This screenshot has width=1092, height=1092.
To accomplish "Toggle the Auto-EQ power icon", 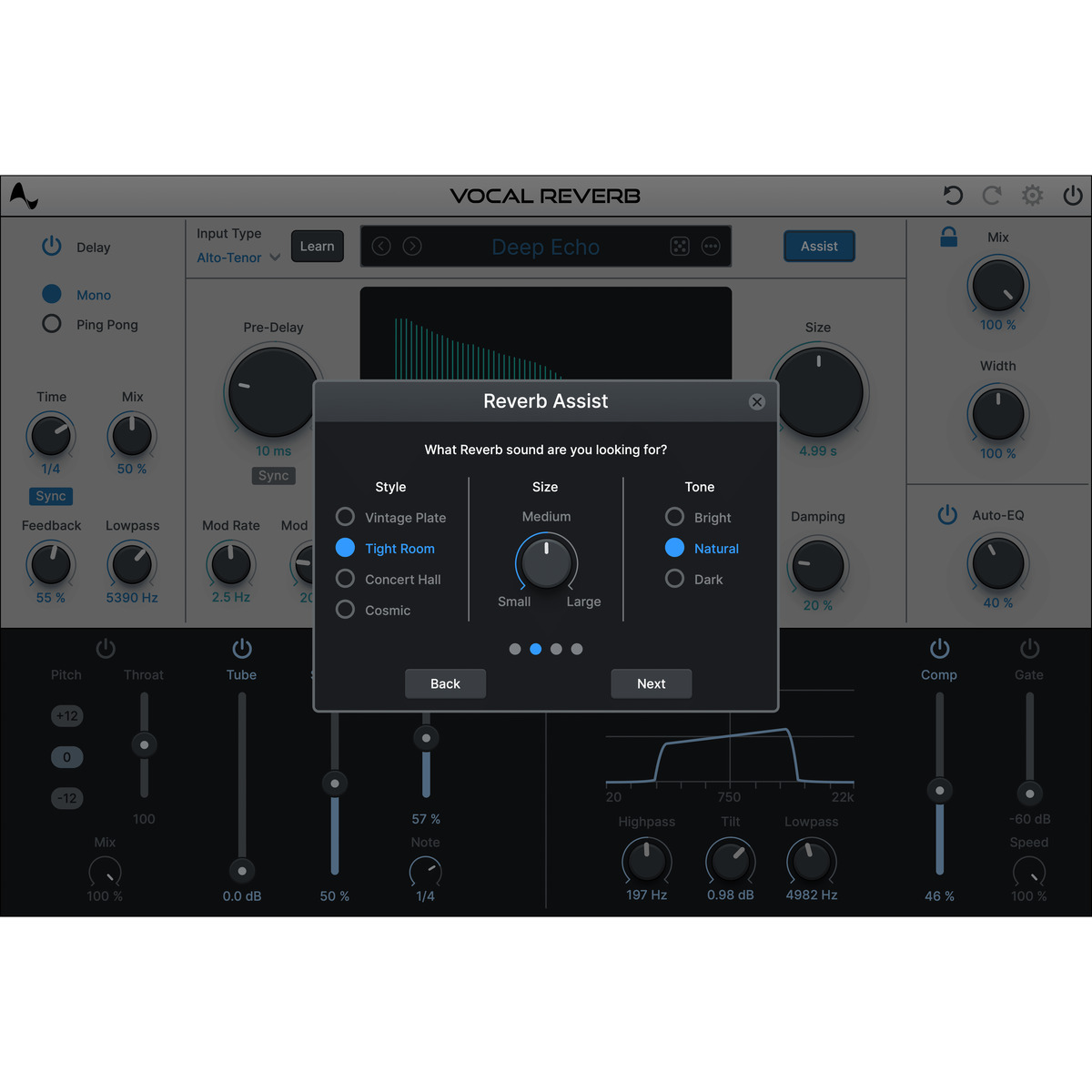I will pyautogui.click(x=947, y=514).
